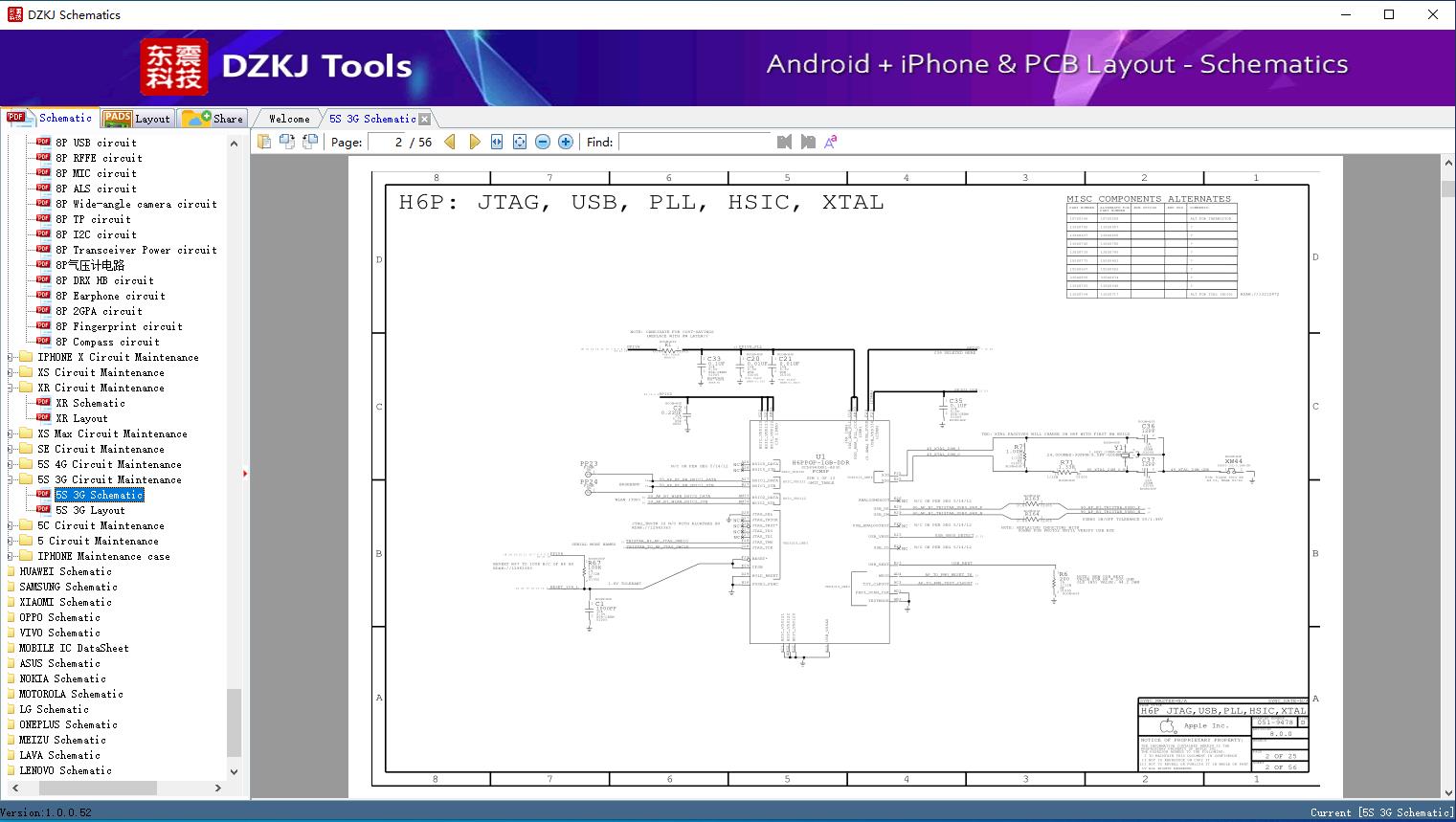Zoom in with the plus icon
1456x822 pixels.
pyautogui.click(x=566, y=142)
